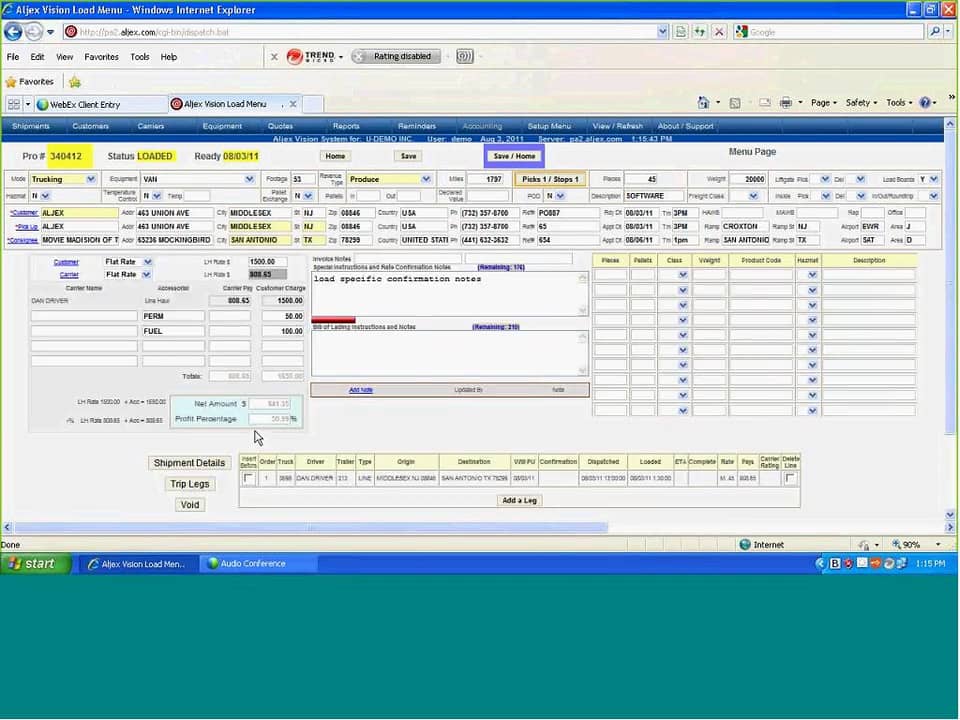Open the new blank tab button
This screenshot has width=960, height=720.
tap(313, 104)
